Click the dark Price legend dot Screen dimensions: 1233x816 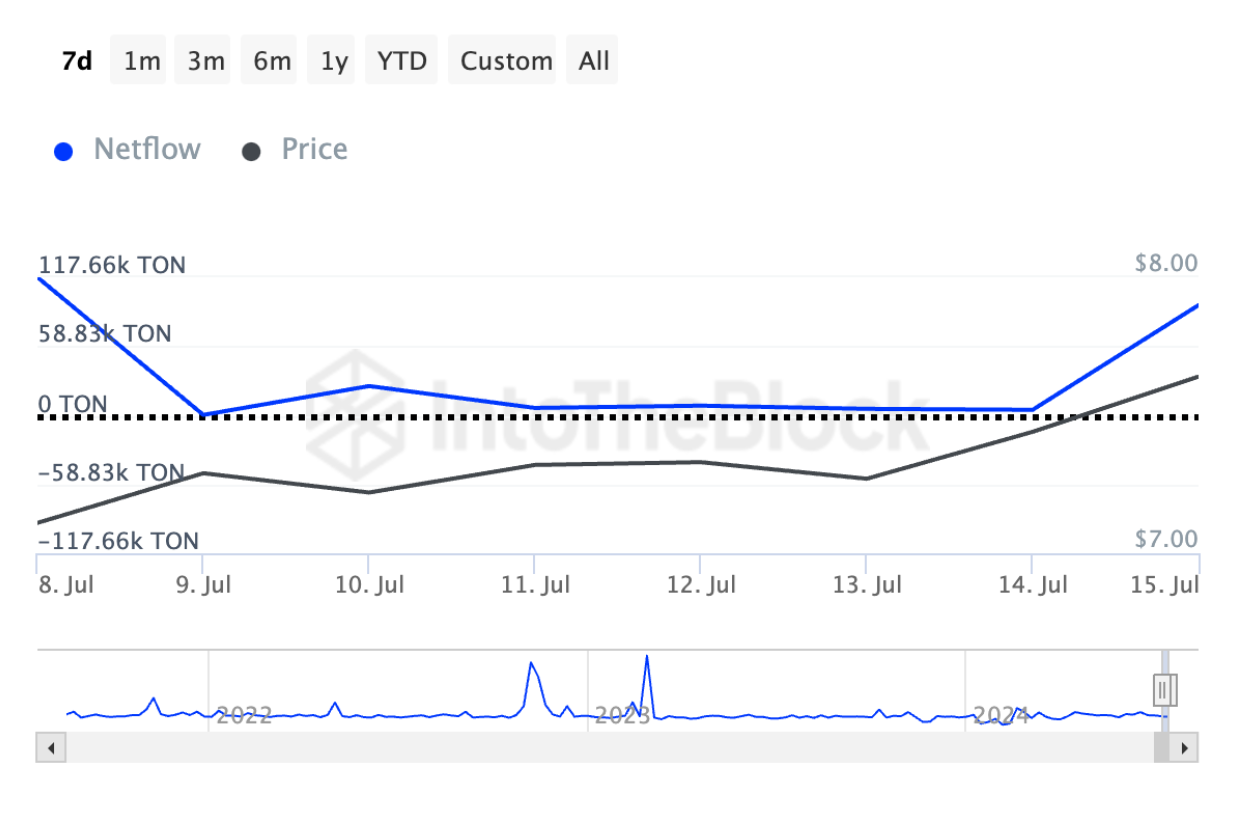tap(252, 152)
